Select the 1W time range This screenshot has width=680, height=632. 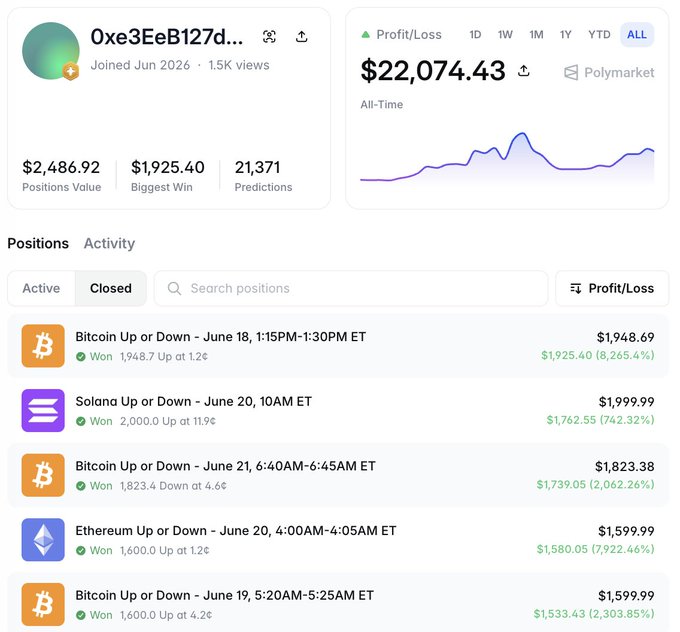505,35
